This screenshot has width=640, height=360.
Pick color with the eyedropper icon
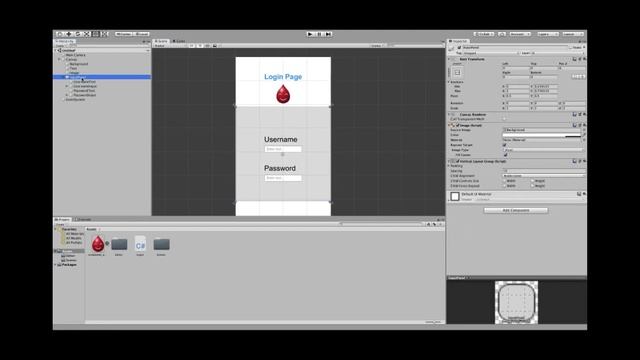[x=584, y=135]
